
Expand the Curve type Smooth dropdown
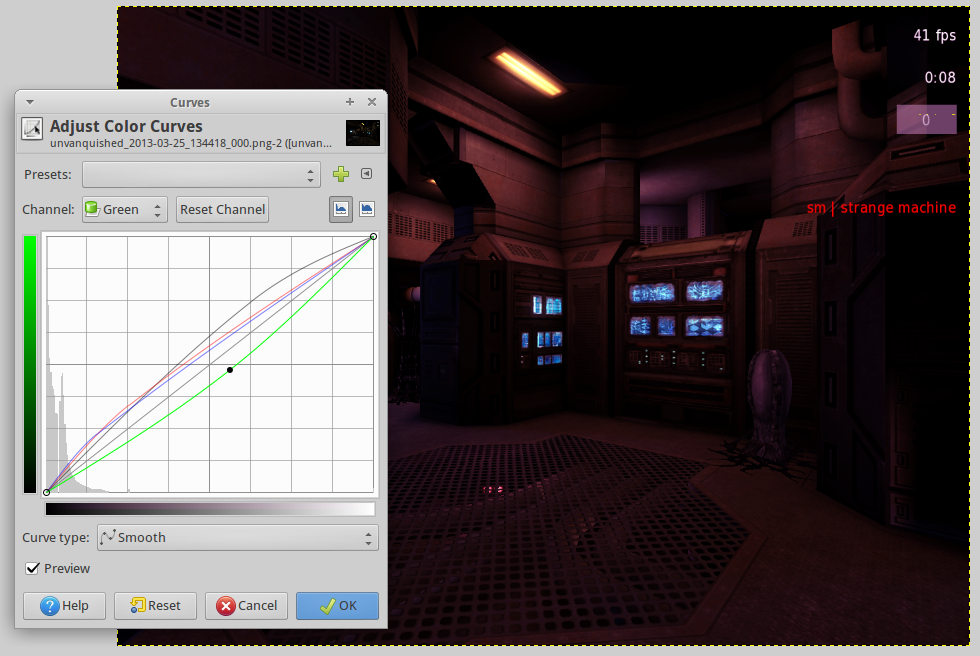click(x=238, y=537)
